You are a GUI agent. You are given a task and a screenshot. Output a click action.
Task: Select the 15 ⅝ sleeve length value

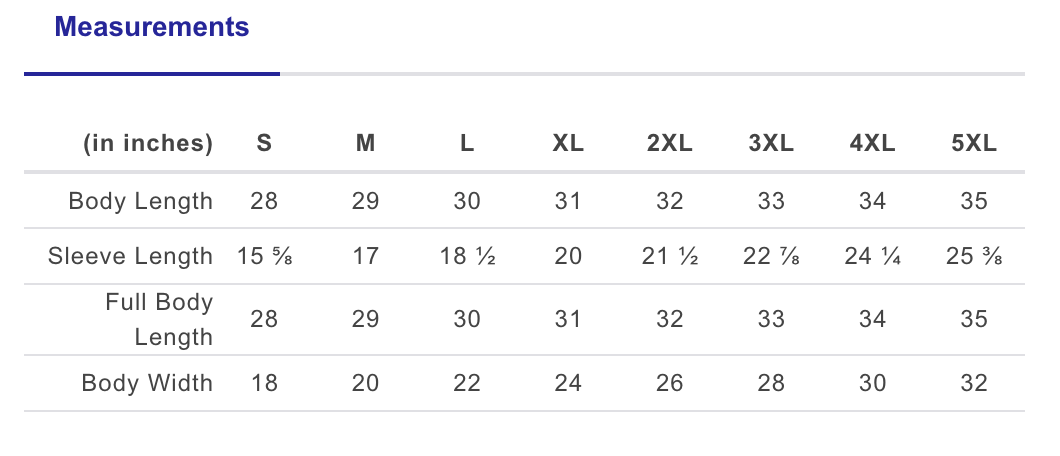coord(264,256)
